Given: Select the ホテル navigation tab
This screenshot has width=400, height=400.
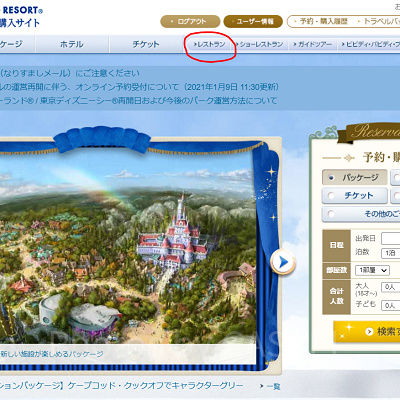Looking at the screenshot, I should pos(72,44).
